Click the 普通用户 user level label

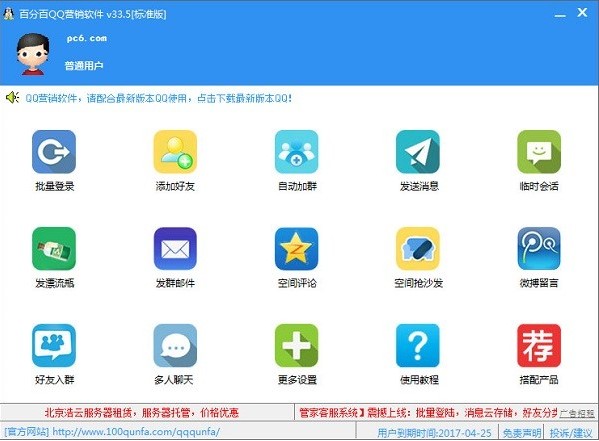[x=84, y=66]
